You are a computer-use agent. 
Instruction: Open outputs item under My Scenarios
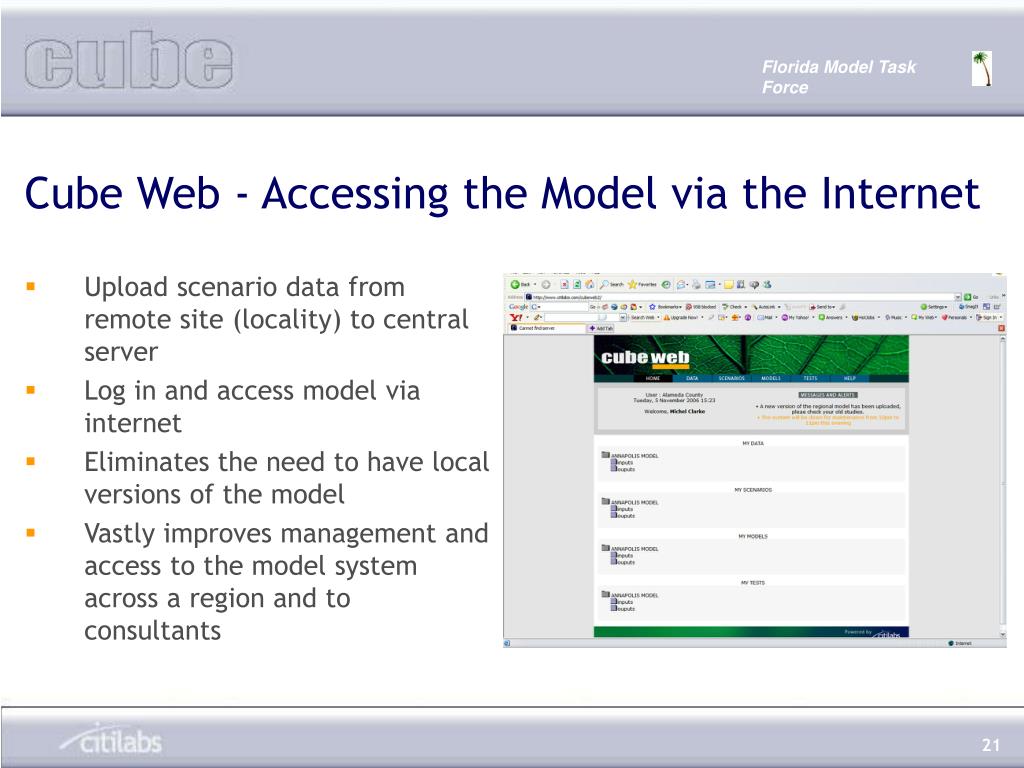623,515
